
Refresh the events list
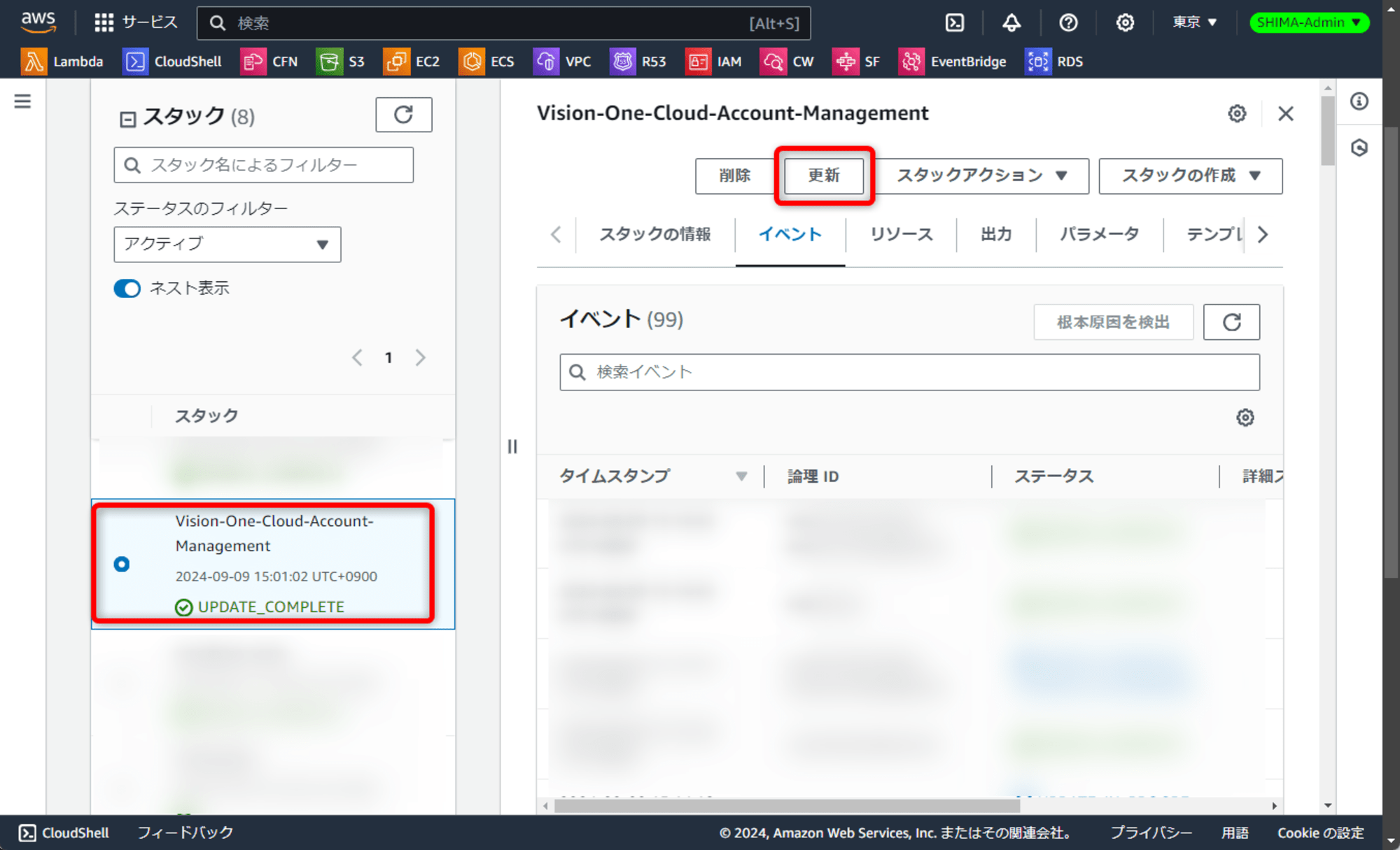point(1231,322)
